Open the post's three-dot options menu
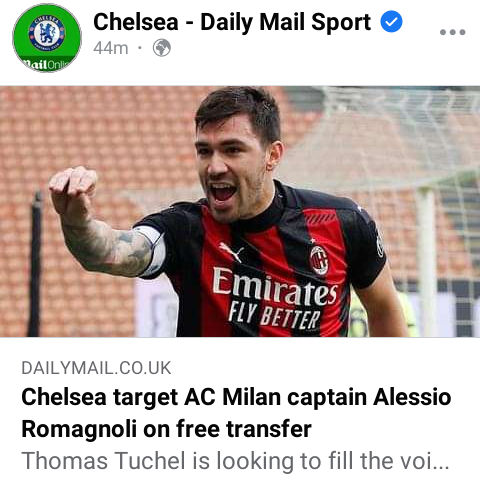The image size is (480, 495). [x=452, y=32]
